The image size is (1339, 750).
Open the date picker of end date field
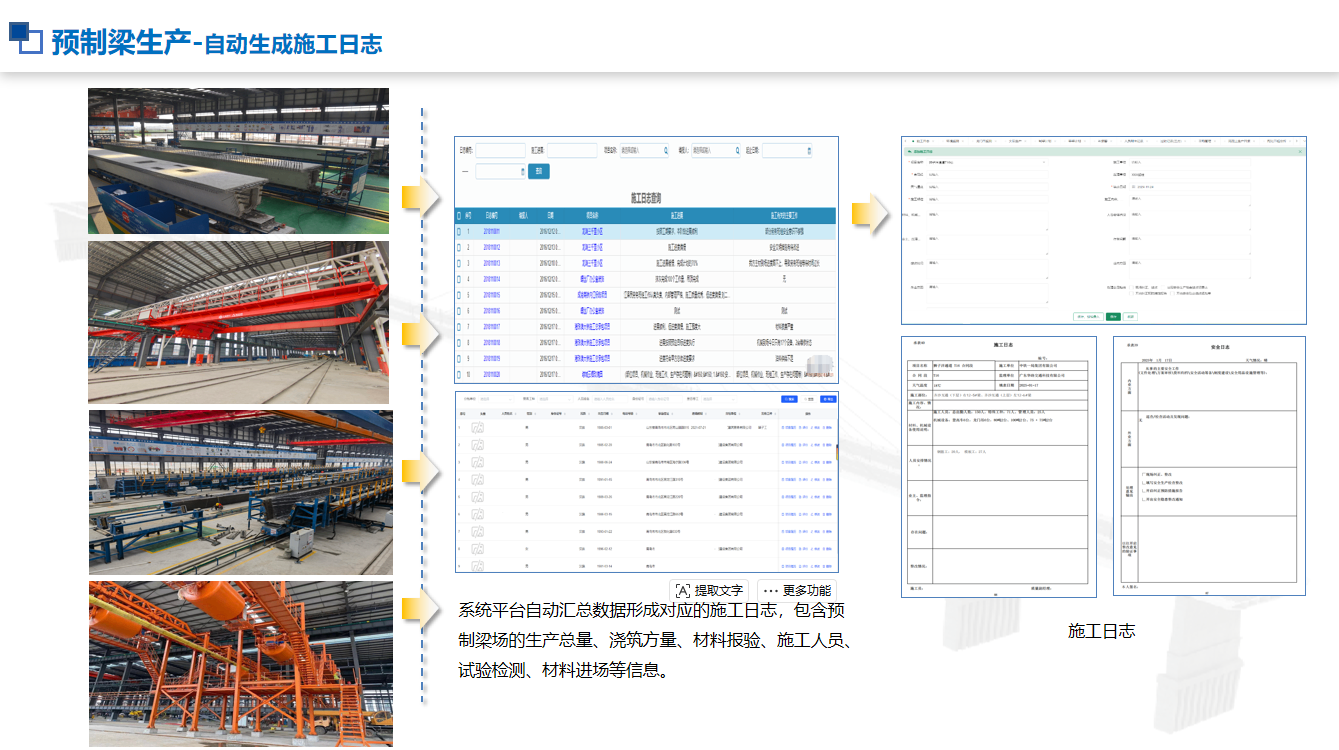pos(523,172)
